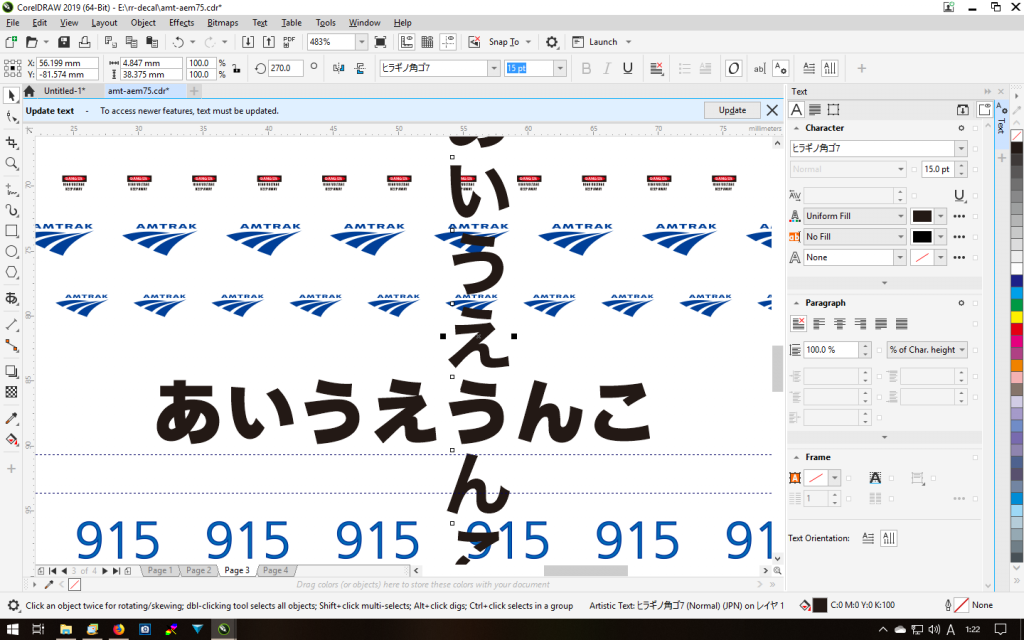The height and width of the screenshot is (640, 1024).
Task: Collapse the Frame section
Action: (796, 457)
